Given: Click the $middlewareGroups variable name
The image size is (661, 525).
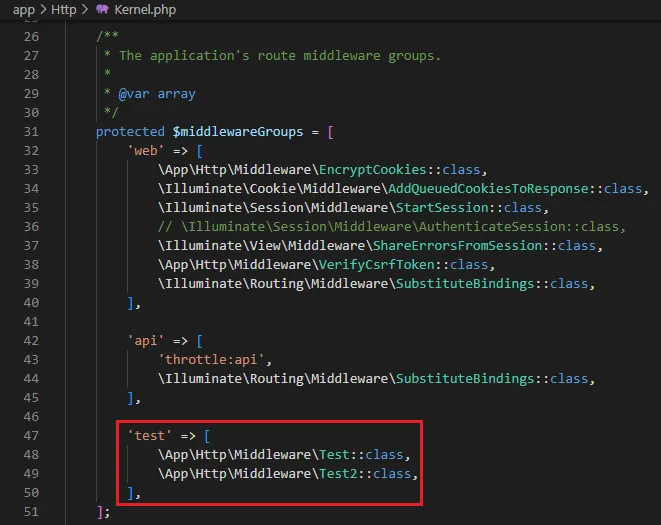Looking at the screenshot, I should tap(238, 132).
